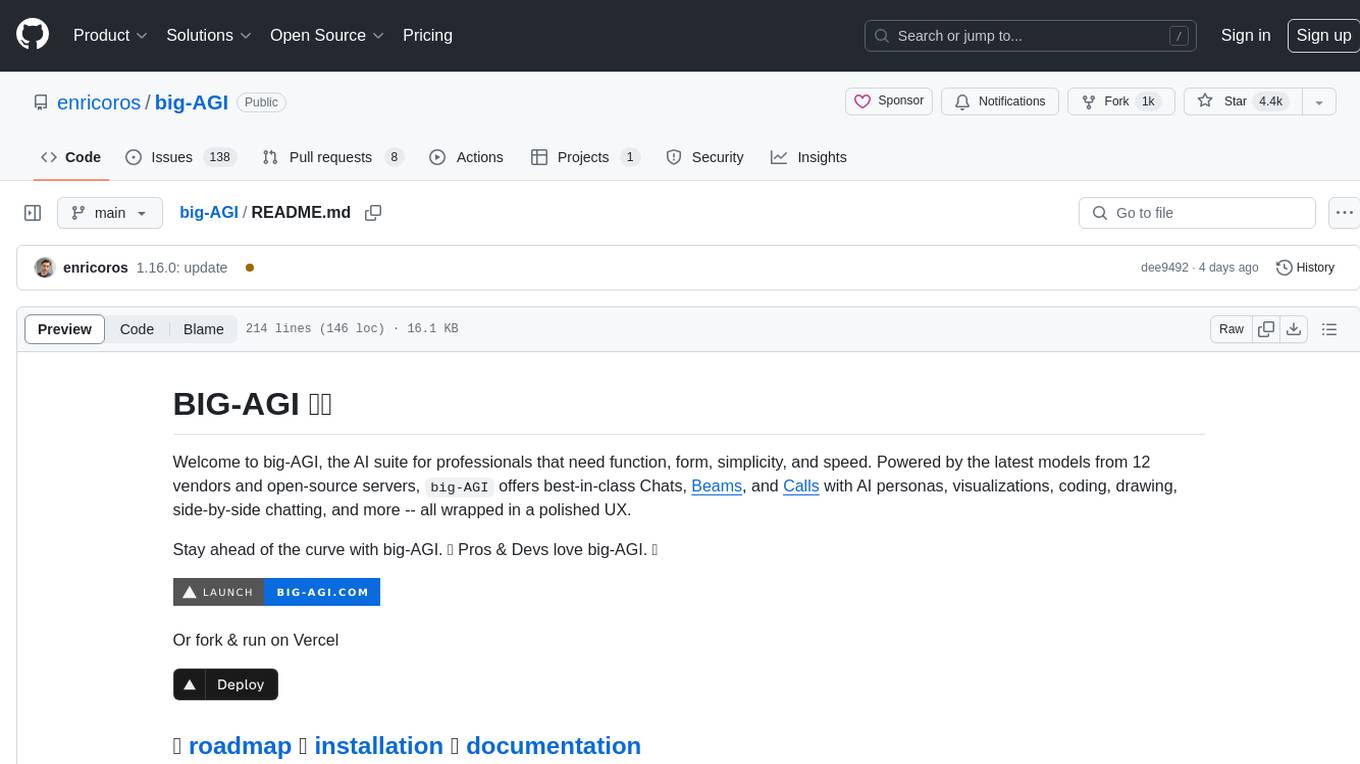Image resolution: width=1360 pixels, height=764 pixels.
Task: Click enricoros avatar in commit row
Action: click(44, 267)
